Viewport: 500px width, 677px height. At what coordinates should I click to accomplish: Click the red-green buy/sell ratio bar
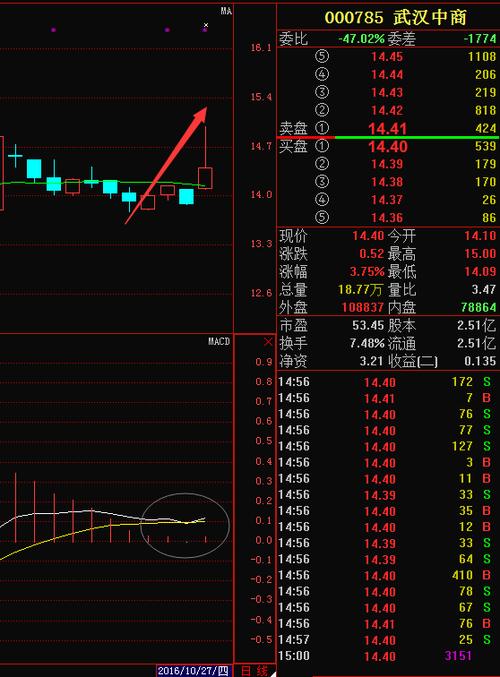pos(388,137)
